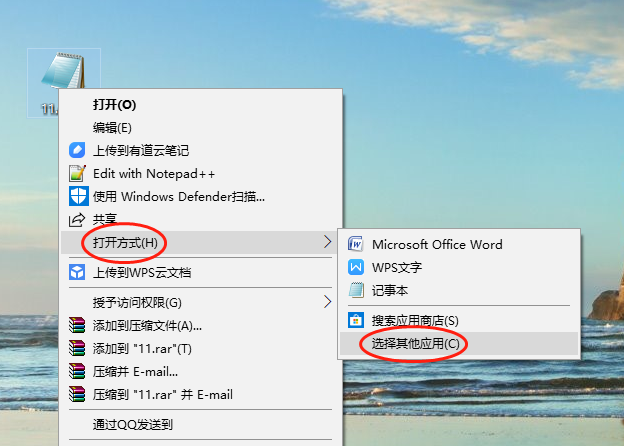Viewport: 624px width, 446px height.
Task: Select the 11 text file desktop icon
Action: tap(64, 83)
